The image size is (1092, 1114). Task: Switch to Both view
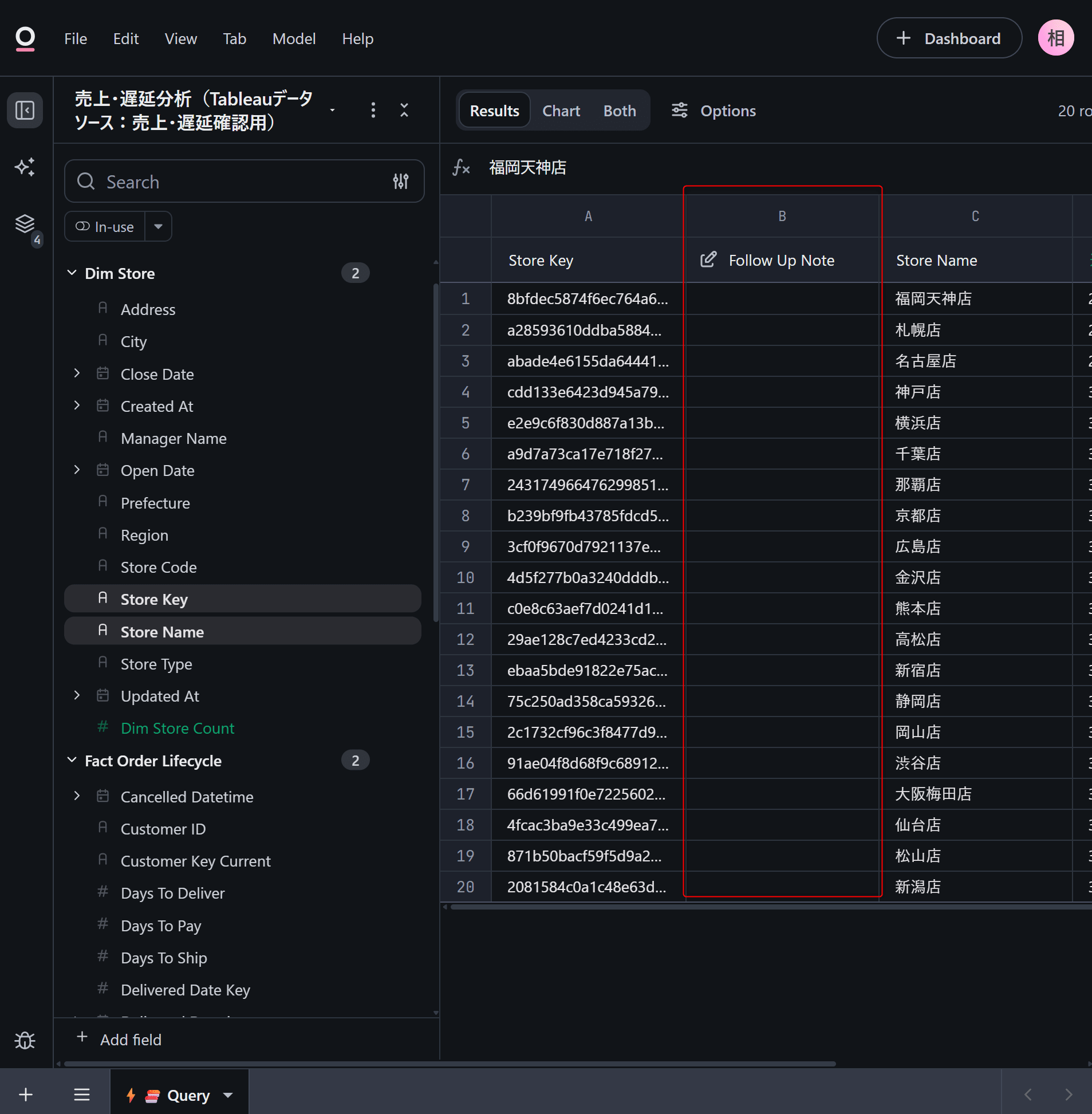click(x=620, y=111)
